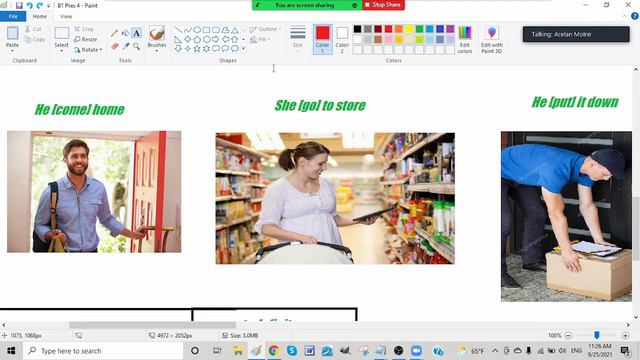Select Color 2 background box
This screenshot has height=360, width=640.
pos(342,39)
